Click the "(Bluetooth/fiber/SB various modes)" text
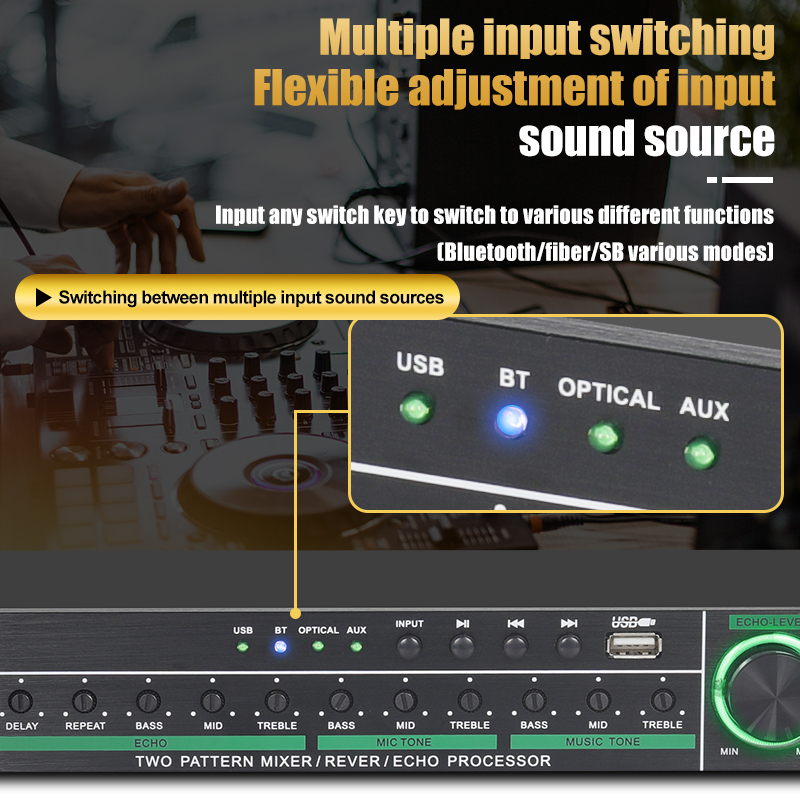This screenshot has width=800, height=800. tap(605, 252)
